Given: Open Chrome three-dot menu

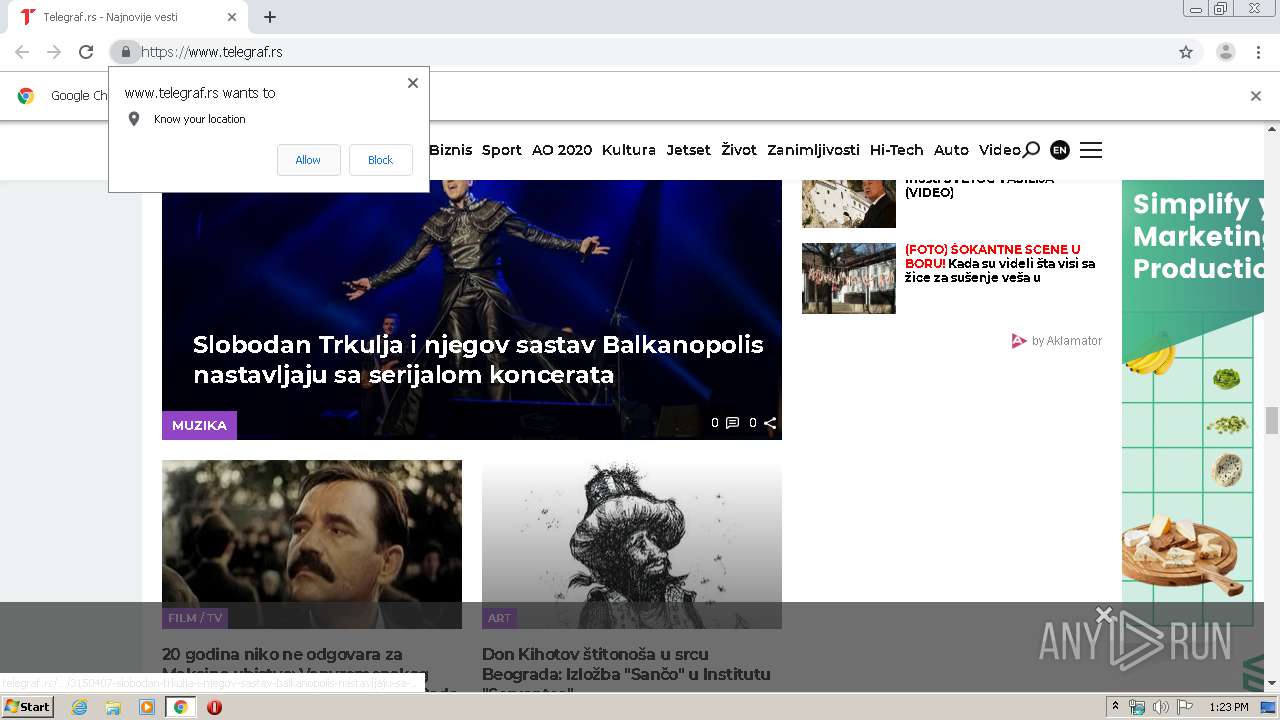Looking at the screenshot, I should [1258, 52].
